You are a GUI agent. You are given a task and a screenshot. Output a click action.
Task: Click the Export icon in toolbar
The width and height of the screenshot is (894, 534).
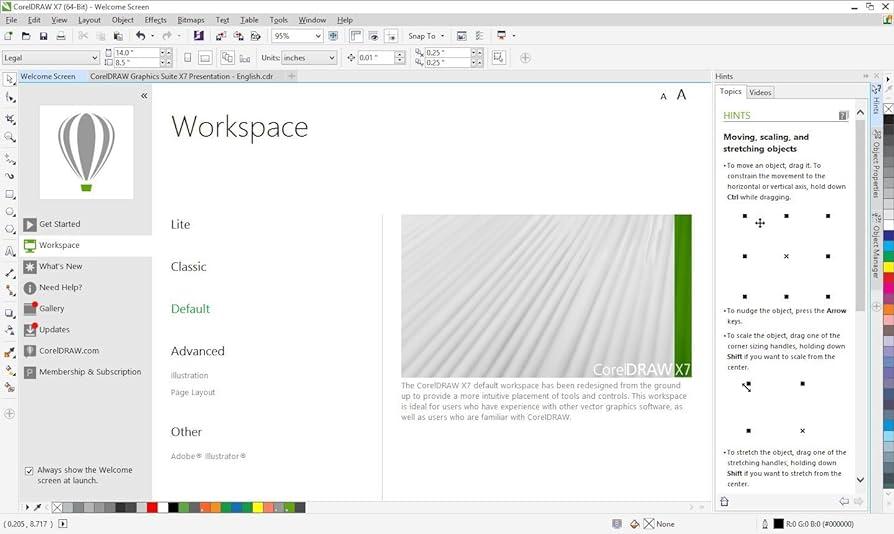pos(238,36)
